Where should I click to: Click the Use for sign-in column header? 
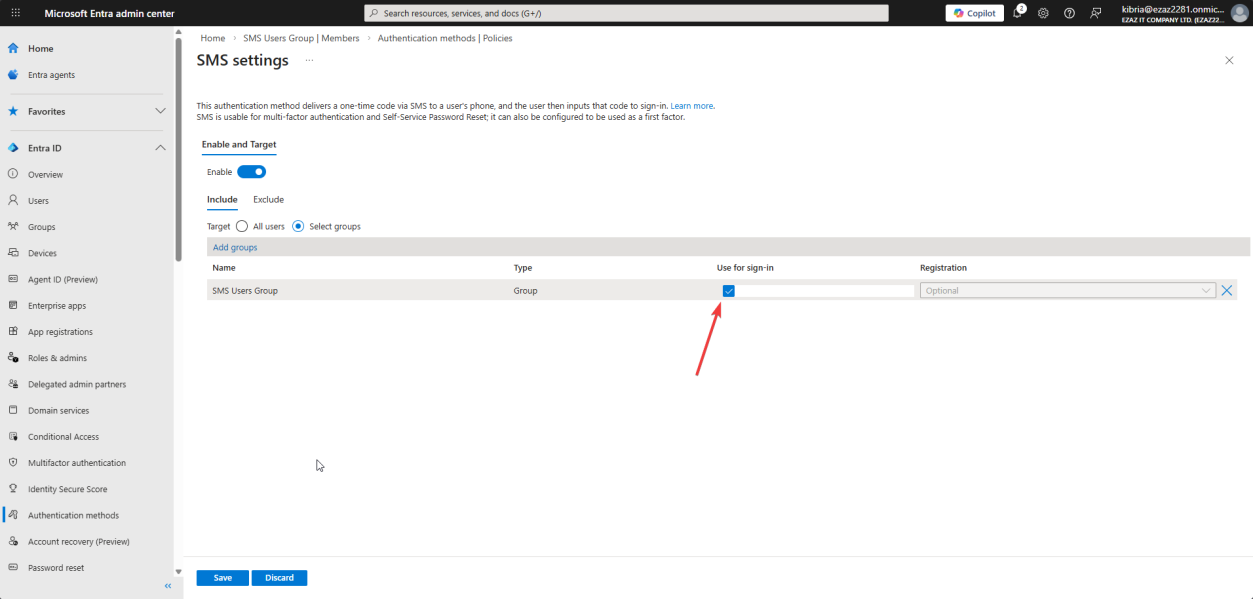pos(745,268)
